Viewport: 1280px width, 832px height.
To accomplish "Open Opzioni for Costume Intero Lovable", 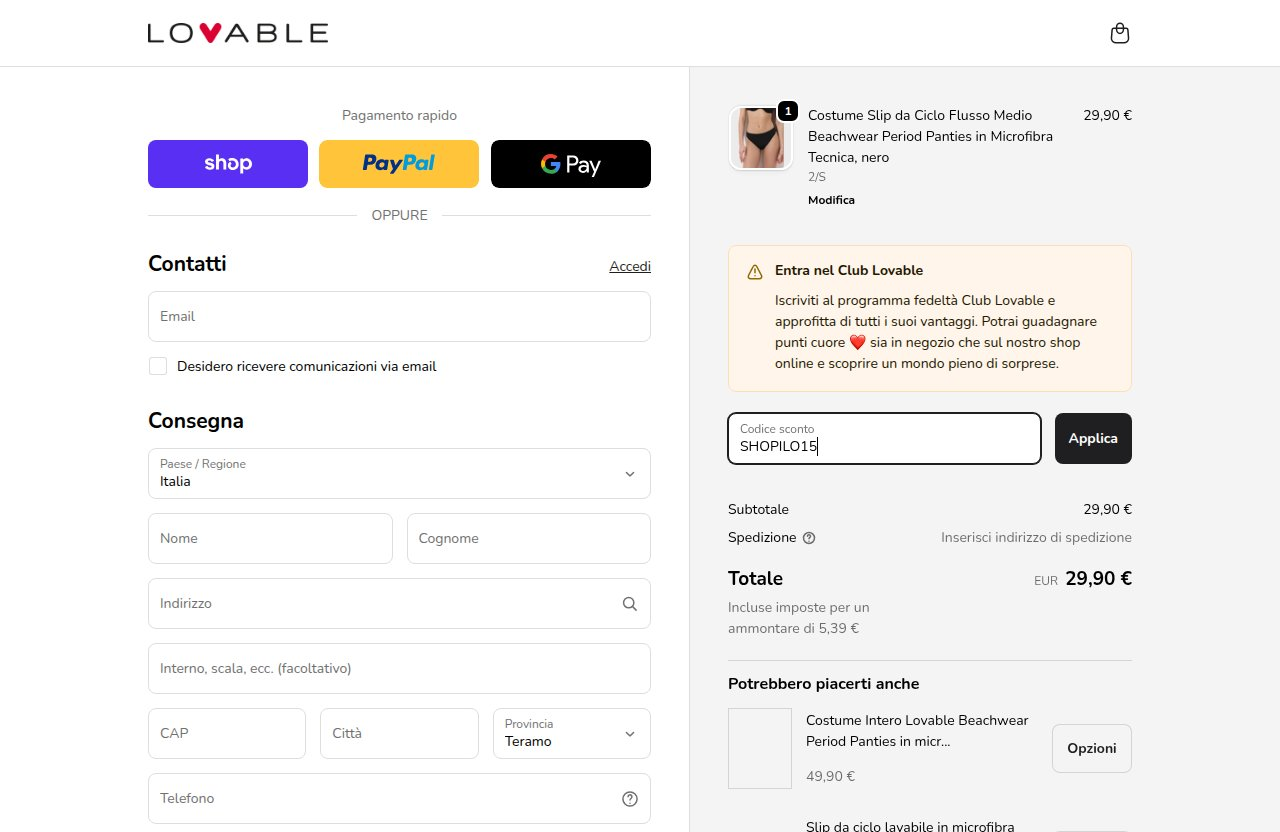I will (x=1092, y=748).
